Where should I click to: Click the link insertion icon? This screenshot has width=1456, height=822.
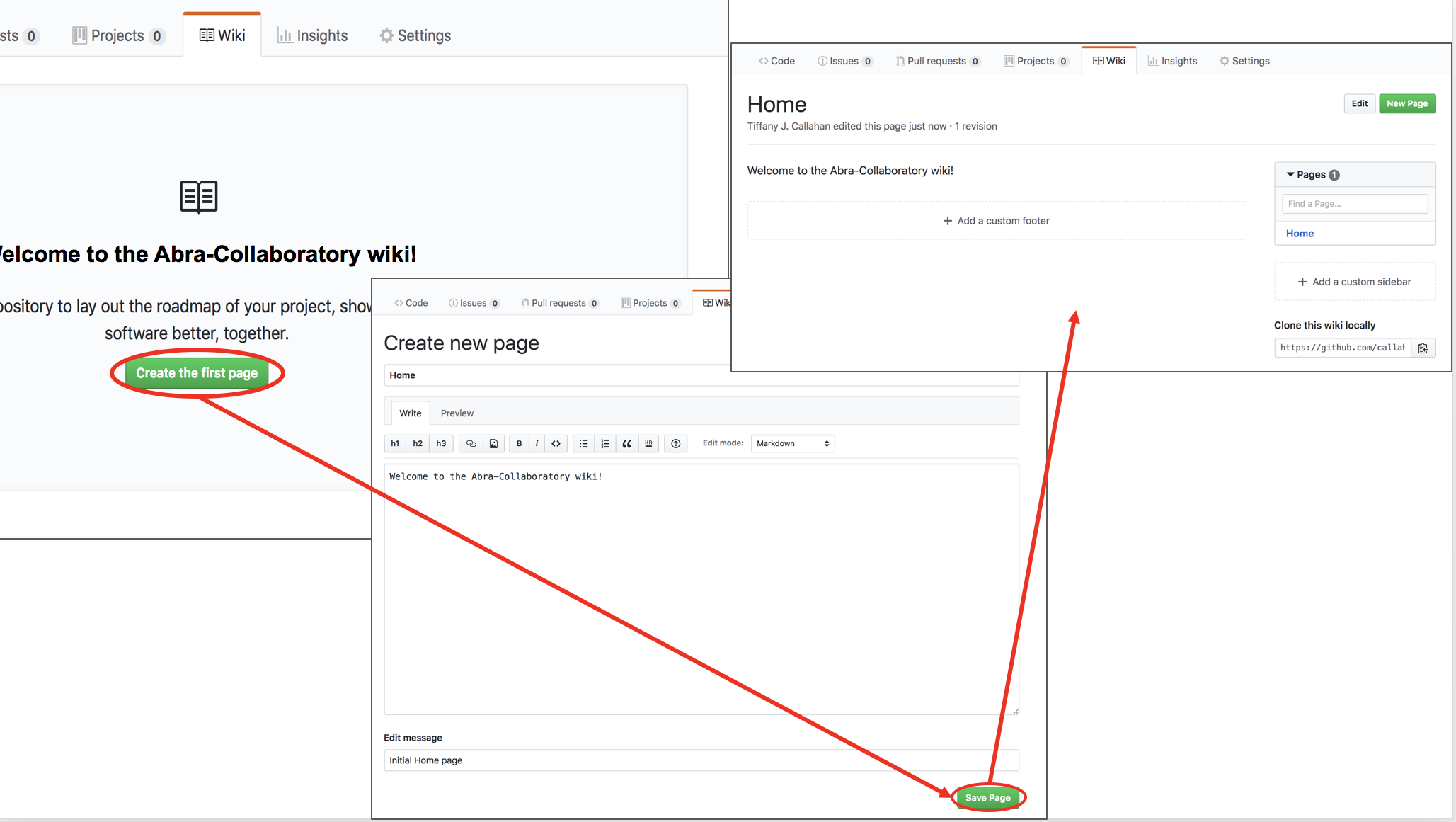click(x=468, y=443)
